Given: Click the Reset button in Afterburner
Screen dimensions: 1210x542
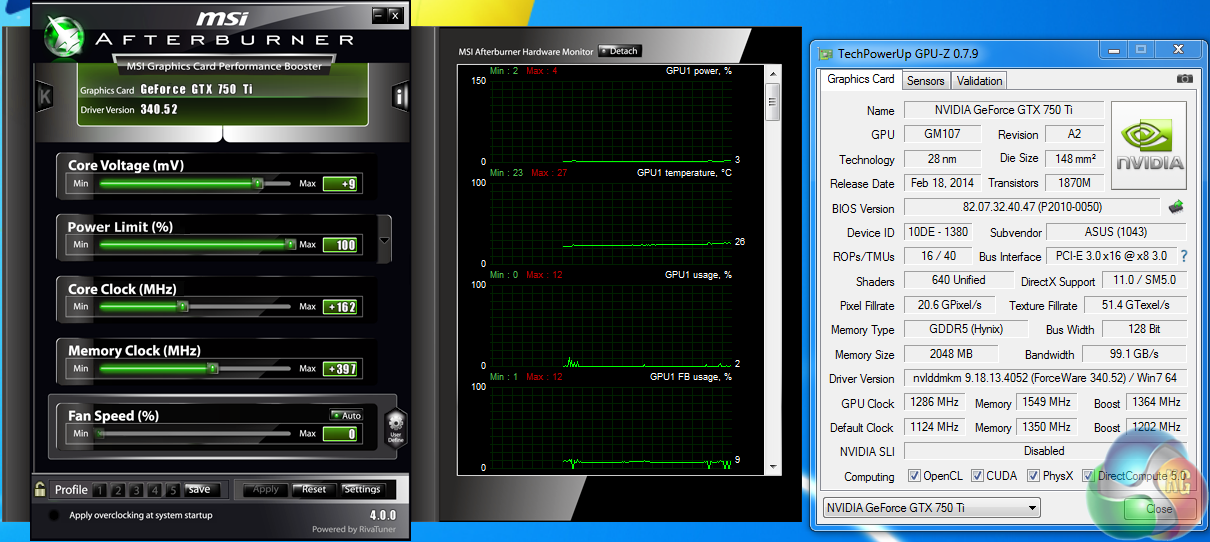Looking at the screenshot, I should (314, 489).
